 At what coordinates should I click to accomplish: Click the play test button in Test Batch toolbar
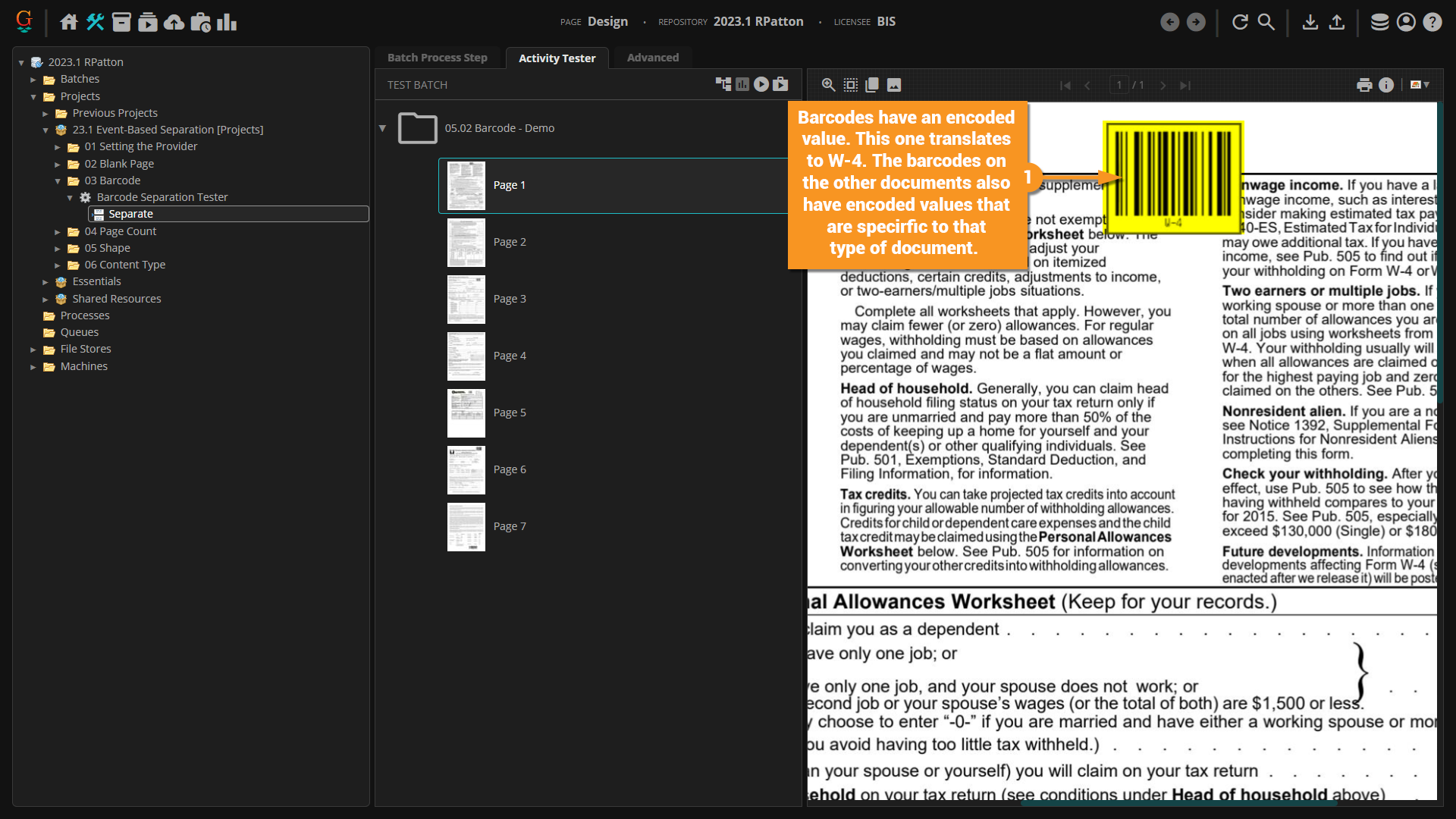point(761,84)
